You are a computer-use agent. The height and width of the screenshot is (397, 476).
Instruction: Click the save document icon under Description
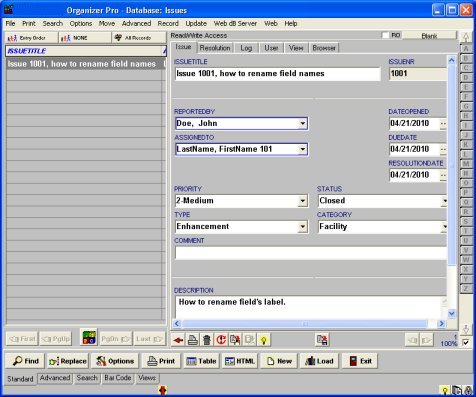pyautogui.click(x=322, y=340)
